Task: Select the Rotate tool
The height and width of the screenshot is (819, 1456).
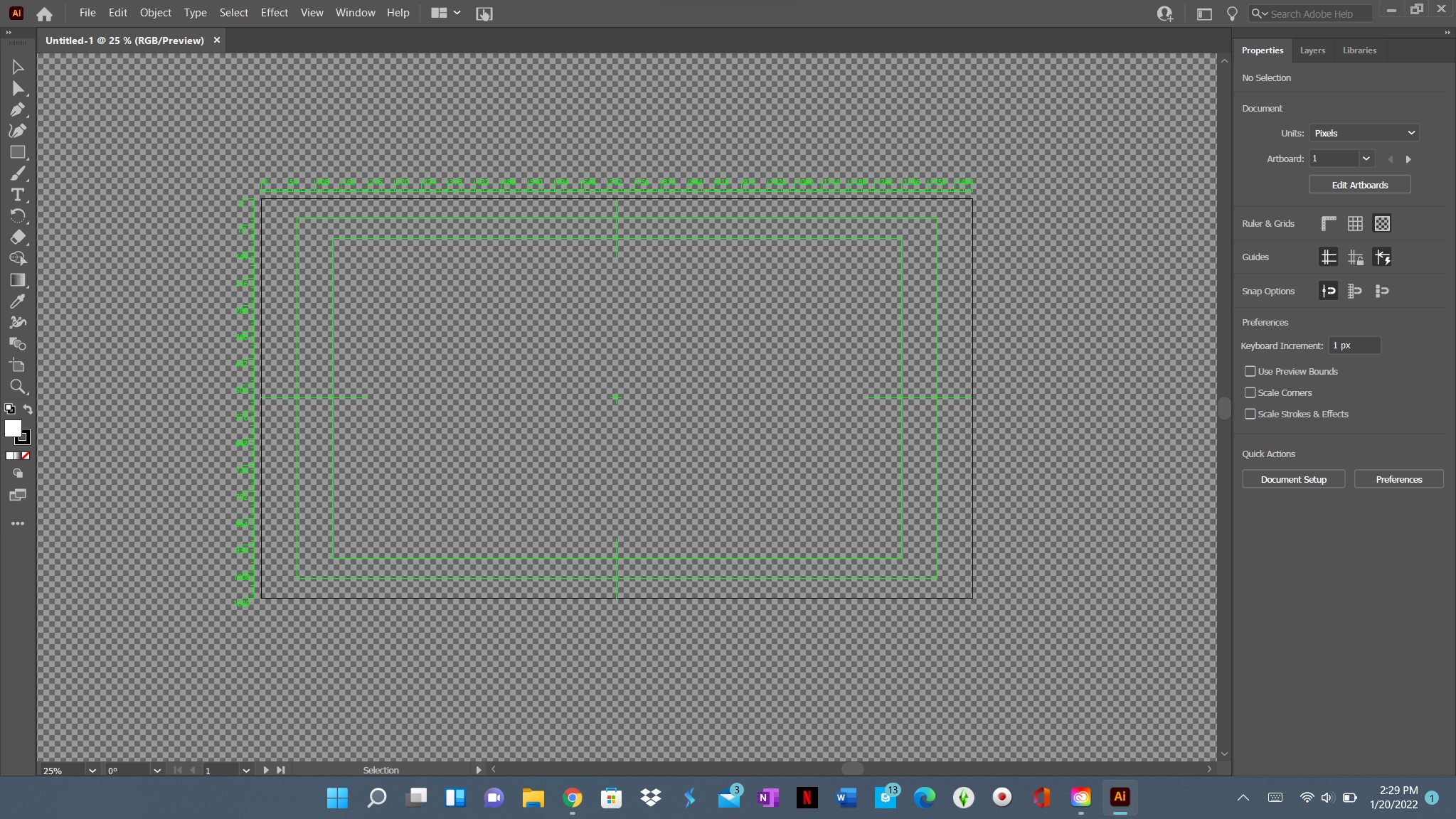Action: (17, 216)
